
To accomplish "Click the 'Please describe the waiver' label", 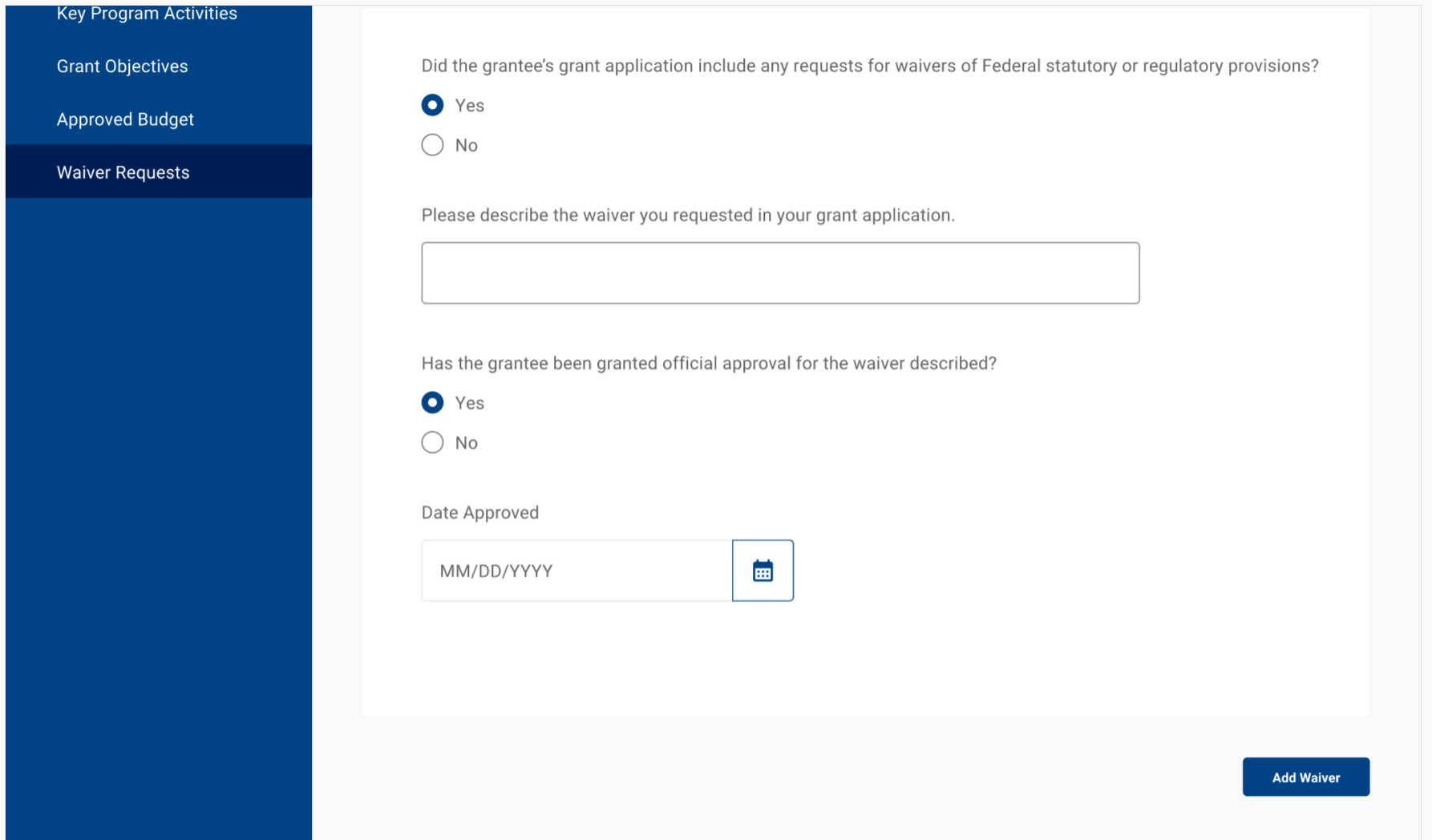I will click(688, 215).
